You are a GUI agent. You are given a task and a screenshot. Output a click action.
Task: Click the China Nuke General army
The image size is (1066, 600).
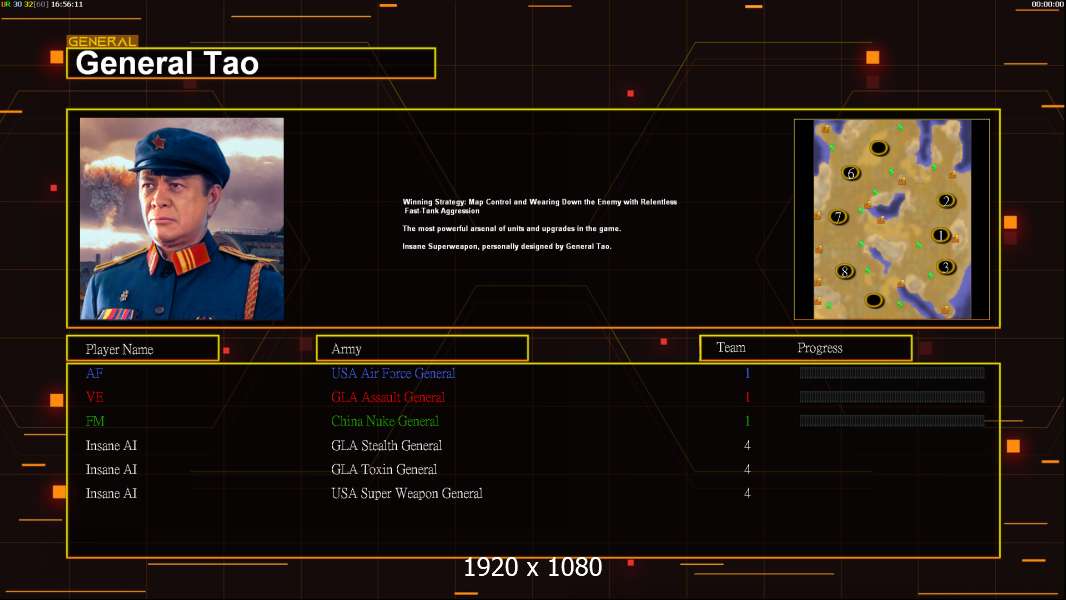385,421
